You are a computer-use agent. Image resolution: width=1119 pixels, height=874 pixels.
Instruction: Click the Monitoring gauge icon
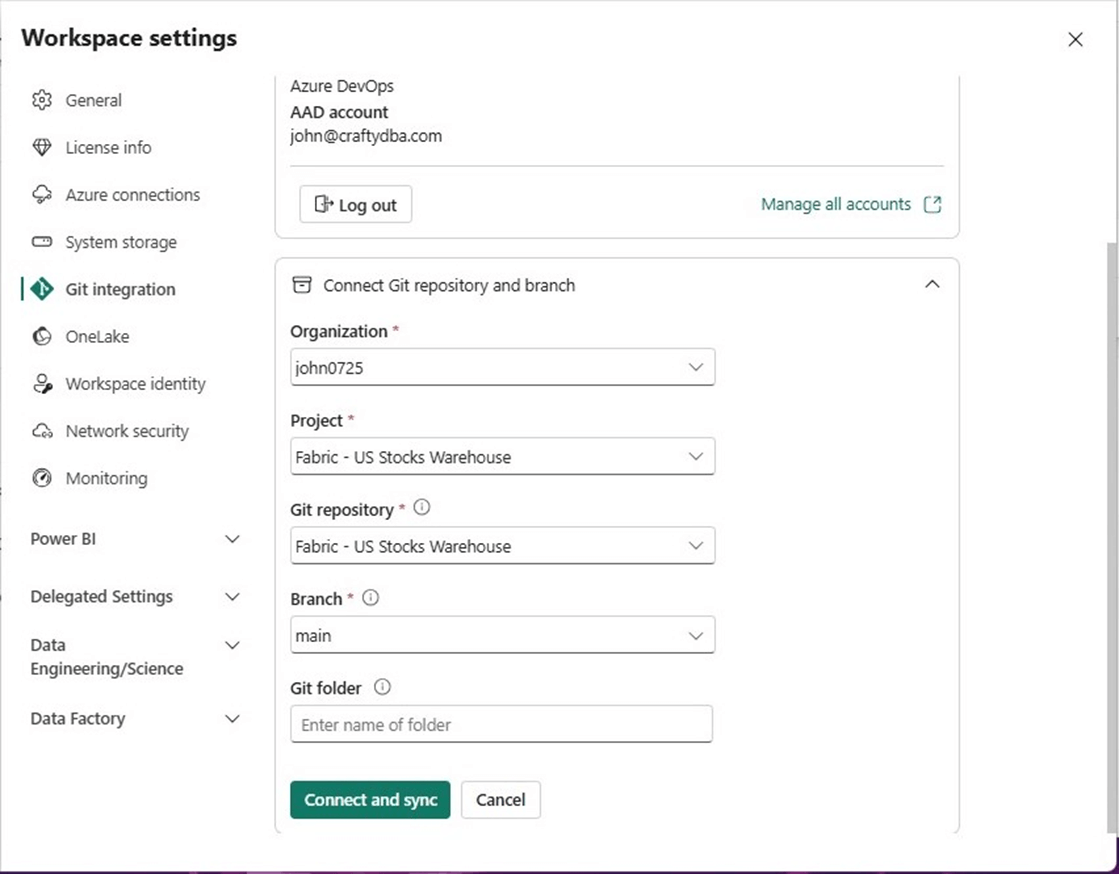click(42, 478)
